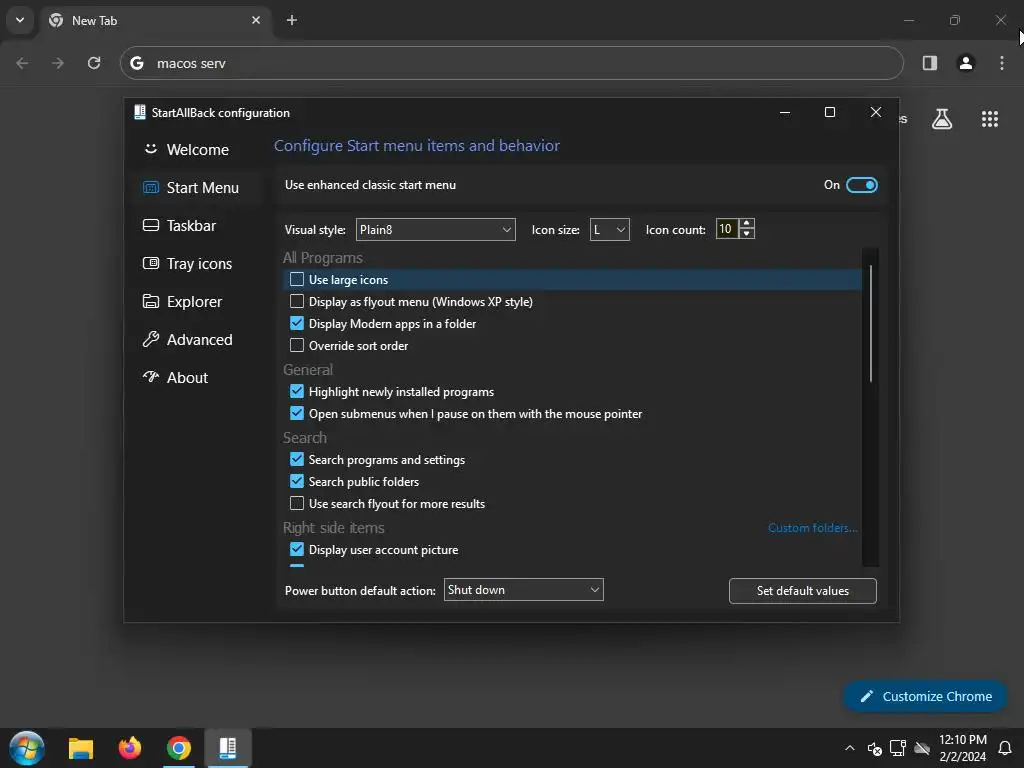This screenshot has height=768, width=1024.
Task: Open the Advanced settings tab
Action: click(199, 340)
